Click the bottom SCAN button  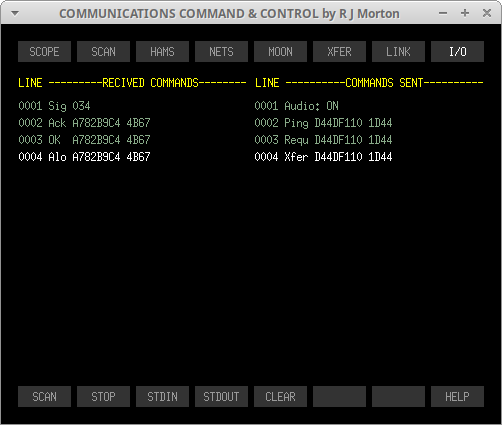point(44,397)
